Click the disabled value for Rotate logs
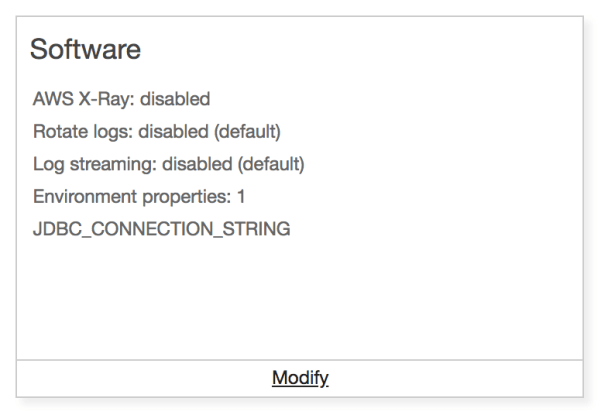Image resolution: width=615 pixels, height=415 pixels. pyautogui.click(x=170, y=131)
